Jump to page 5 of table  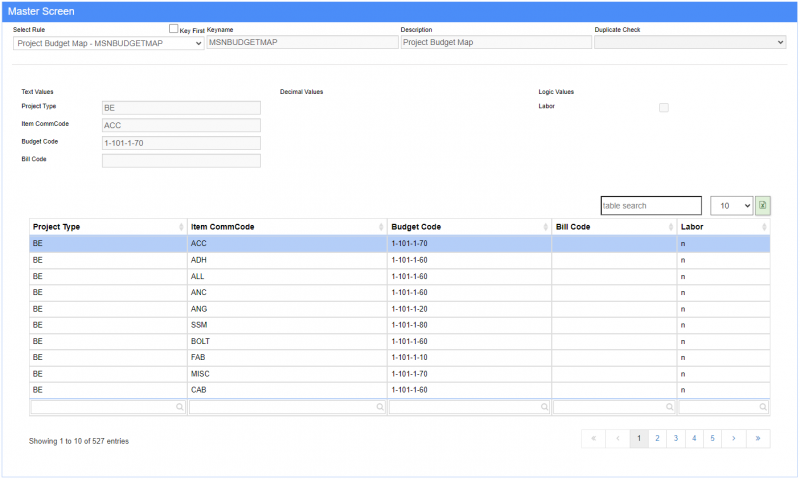click(x=713, y=438)
